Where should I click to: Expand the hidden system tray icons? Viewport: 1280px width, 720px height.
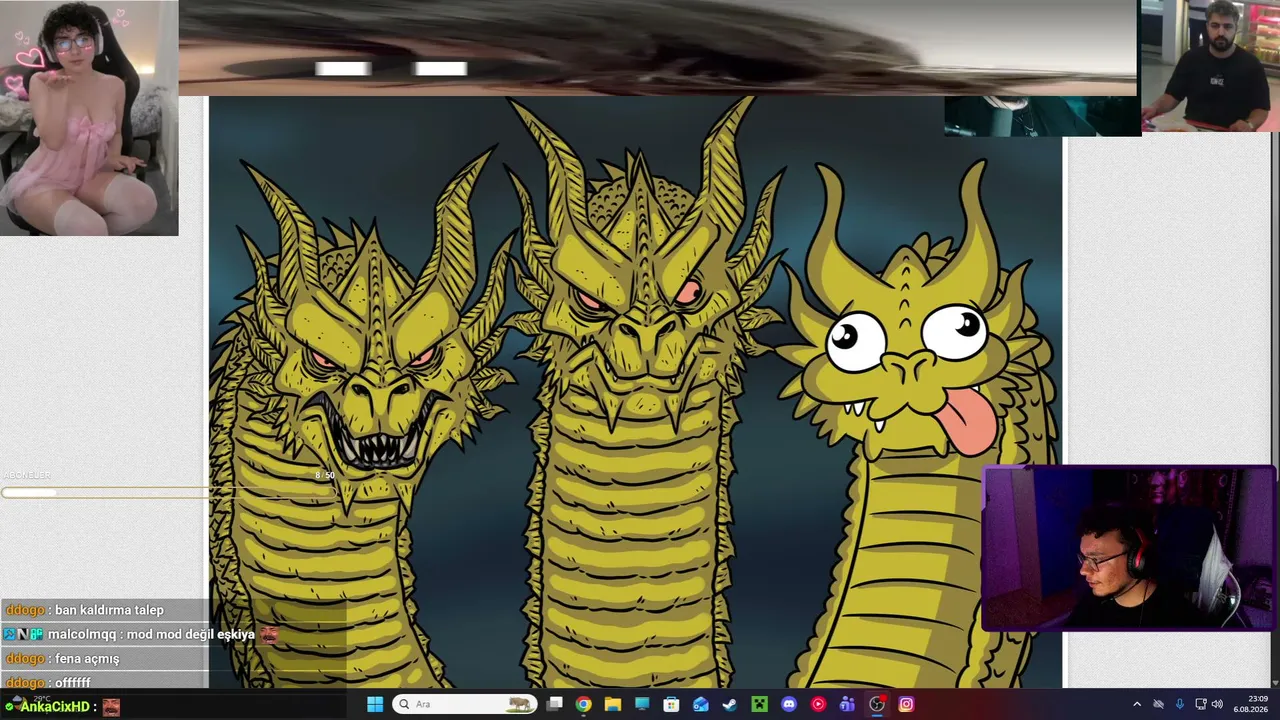tap(1137, 704)
